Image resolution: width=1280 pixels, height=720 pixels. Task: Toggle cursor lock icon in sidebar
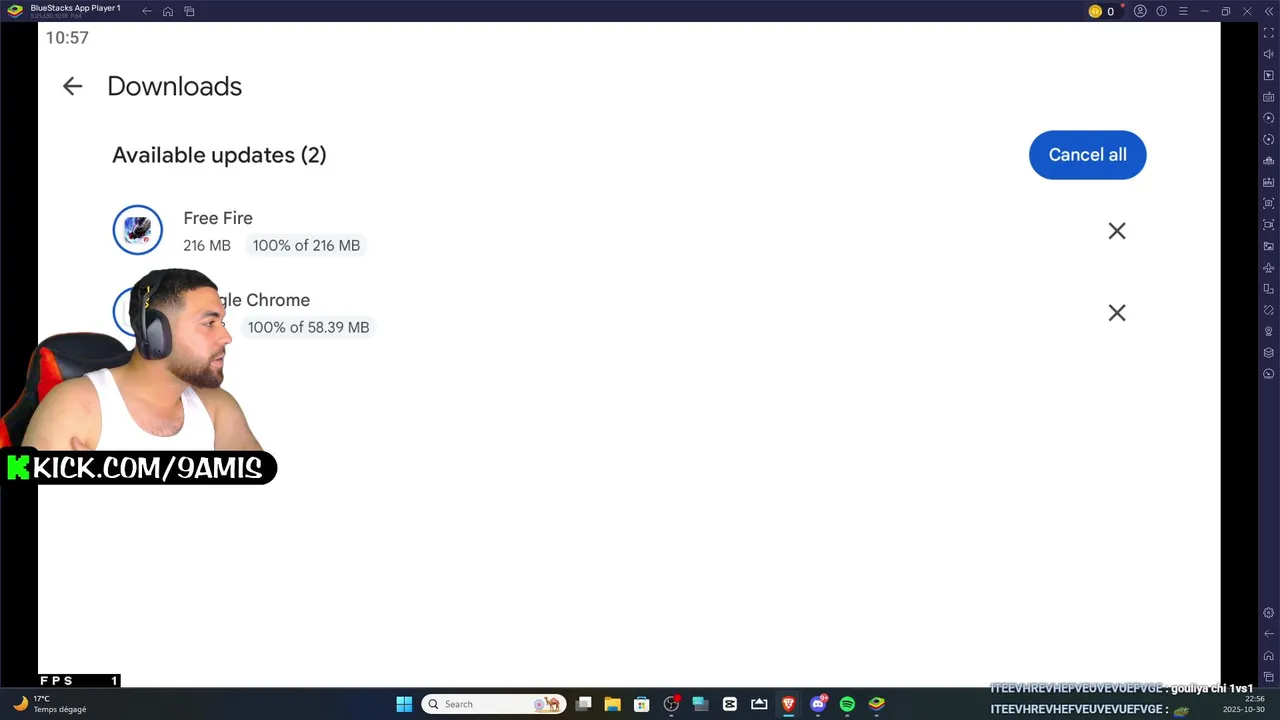pyautogui.click(x=1269, y=76)
